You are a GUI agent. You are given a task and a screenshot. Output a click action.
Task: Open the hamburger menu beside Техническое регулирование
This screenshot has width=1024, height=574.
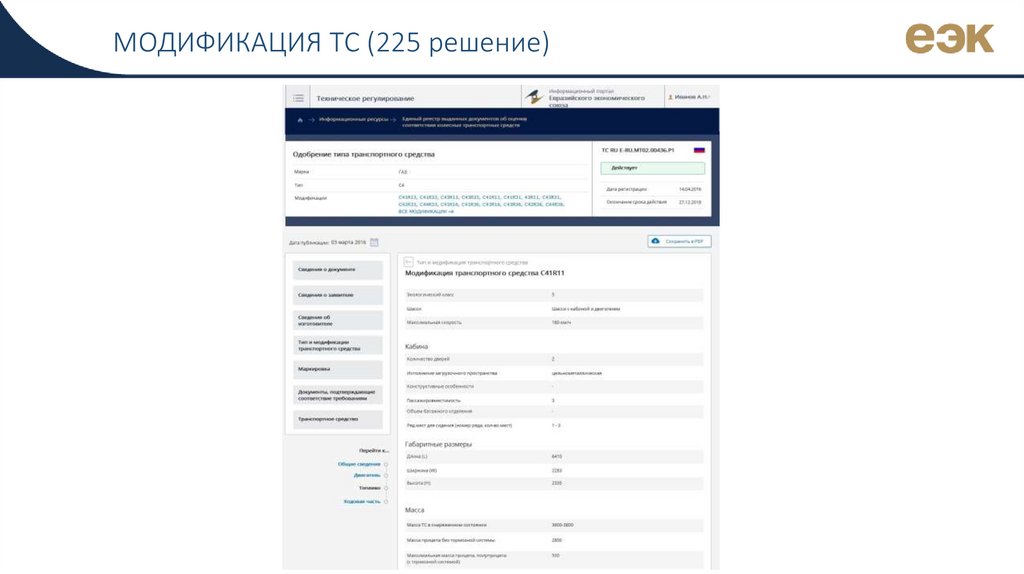[x=298, y=98]
